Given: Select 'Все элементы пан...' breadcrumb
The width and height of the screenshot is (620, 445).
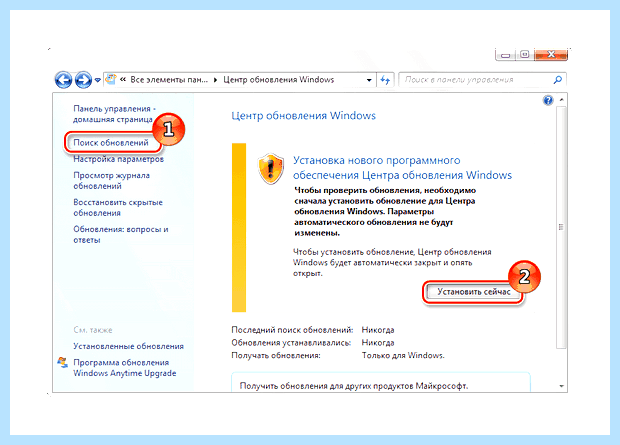Looking at the screenshot, I should pyautogui.click(x=169, y=80).
